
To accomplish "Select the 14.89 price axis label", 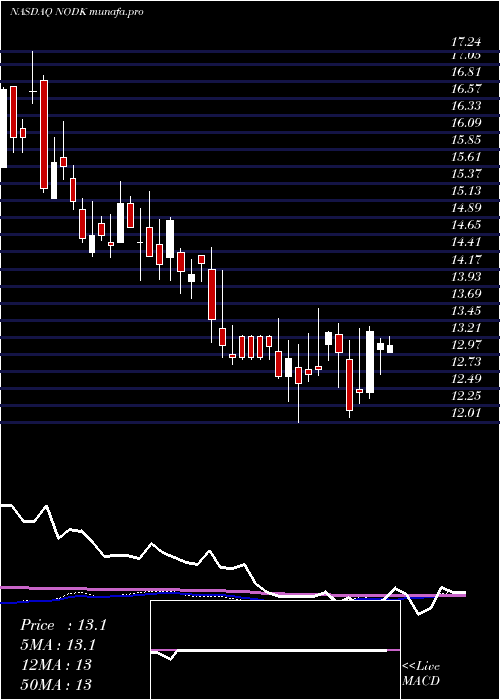I will tap(466, 208).
